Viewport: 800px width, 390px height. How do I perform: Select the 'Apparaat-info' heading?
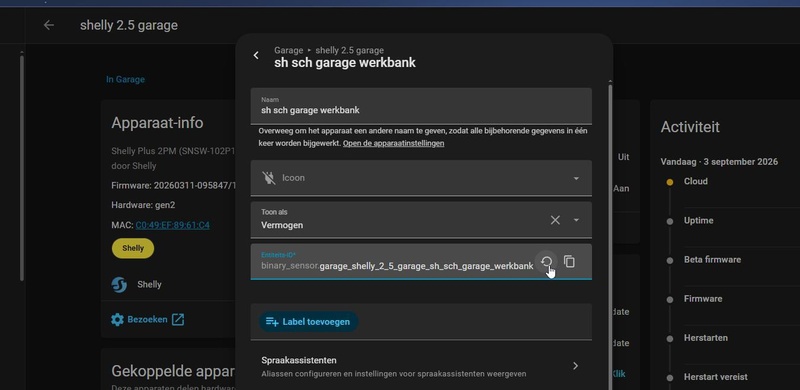click(x=157, y=123)
